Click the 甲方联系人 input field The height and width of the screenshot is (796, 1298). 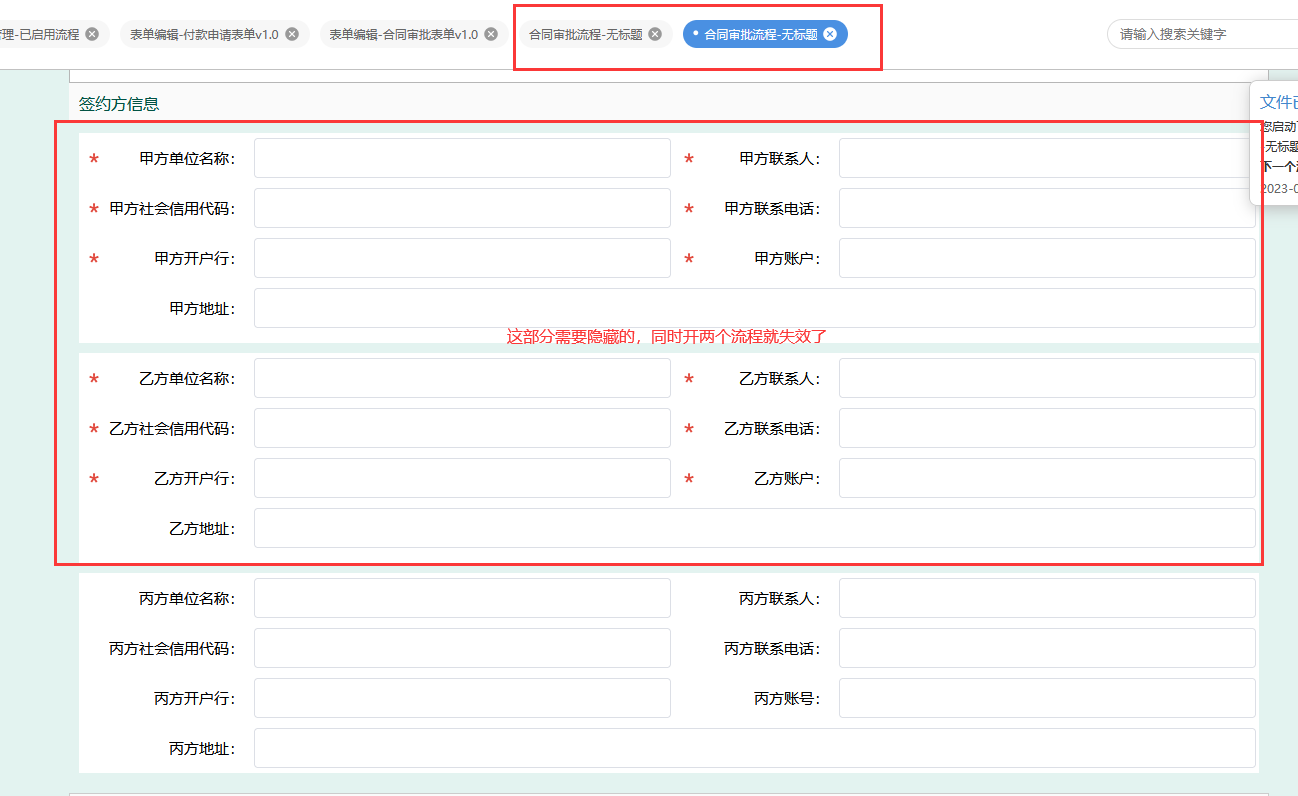tap(1047, 158)
